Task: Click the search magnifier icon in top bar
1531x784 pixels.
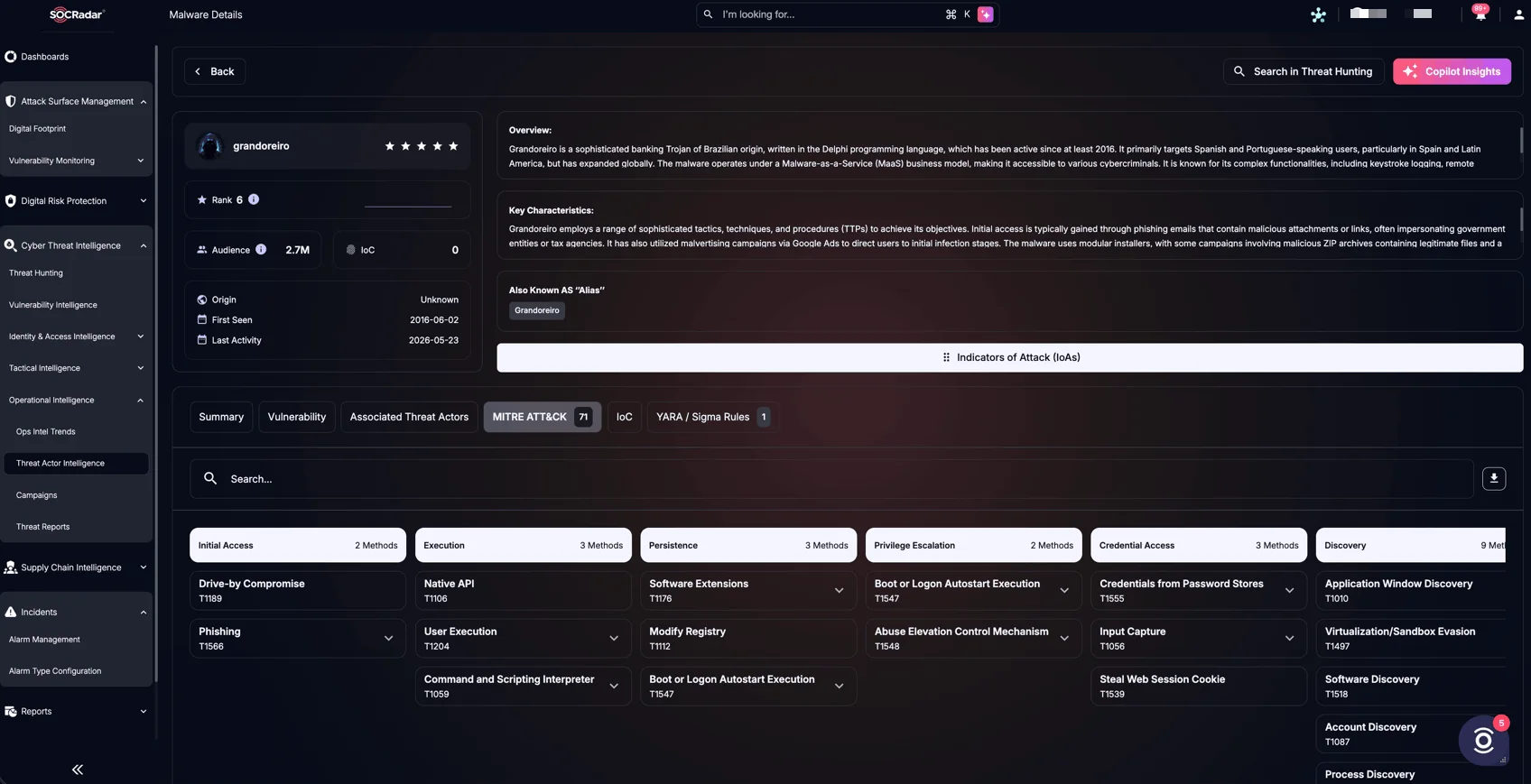Action: (x=708, y=14)
